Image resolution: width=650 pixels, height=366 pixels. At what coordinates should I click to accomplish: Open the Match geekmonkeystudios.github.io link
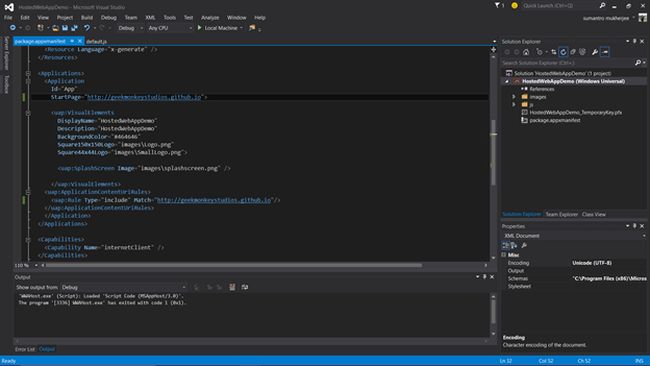(x=214, y=200)
